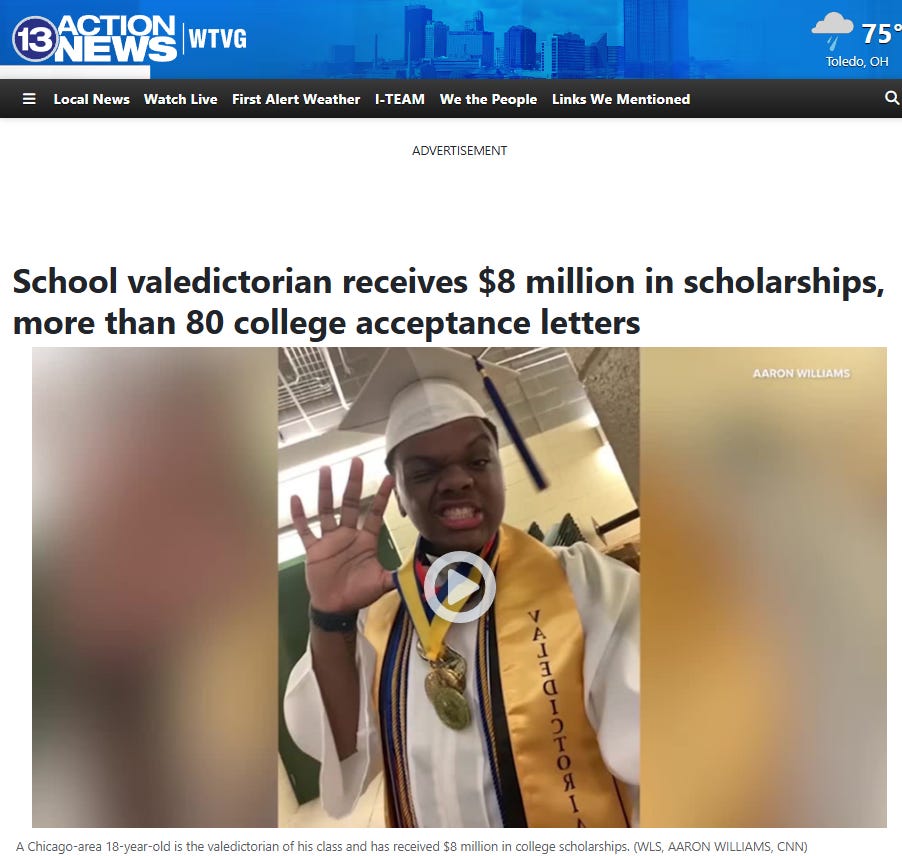Click the 13 Action News logo

[94, 38]
